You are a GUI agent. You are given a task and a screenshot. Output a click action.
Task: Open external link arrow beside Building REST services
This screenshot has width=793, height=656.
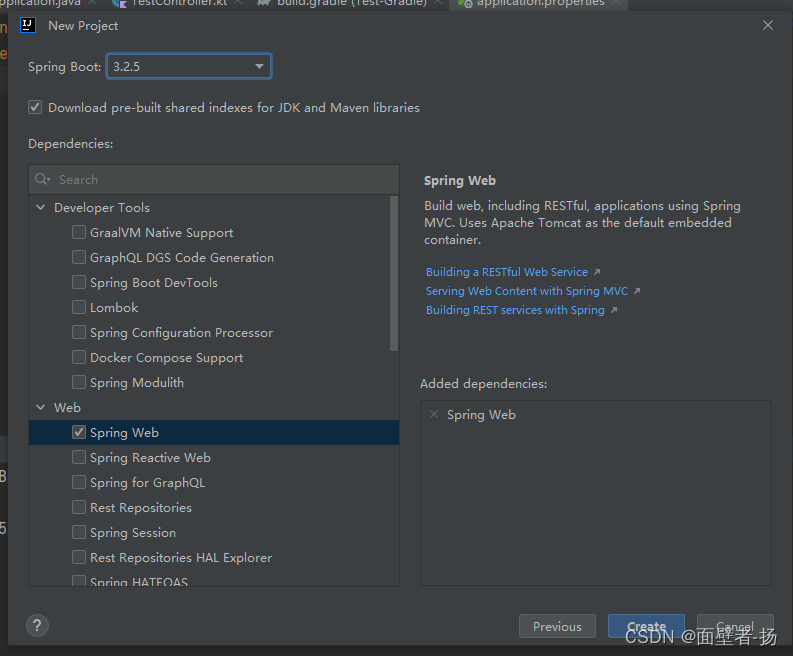(614, 310)
